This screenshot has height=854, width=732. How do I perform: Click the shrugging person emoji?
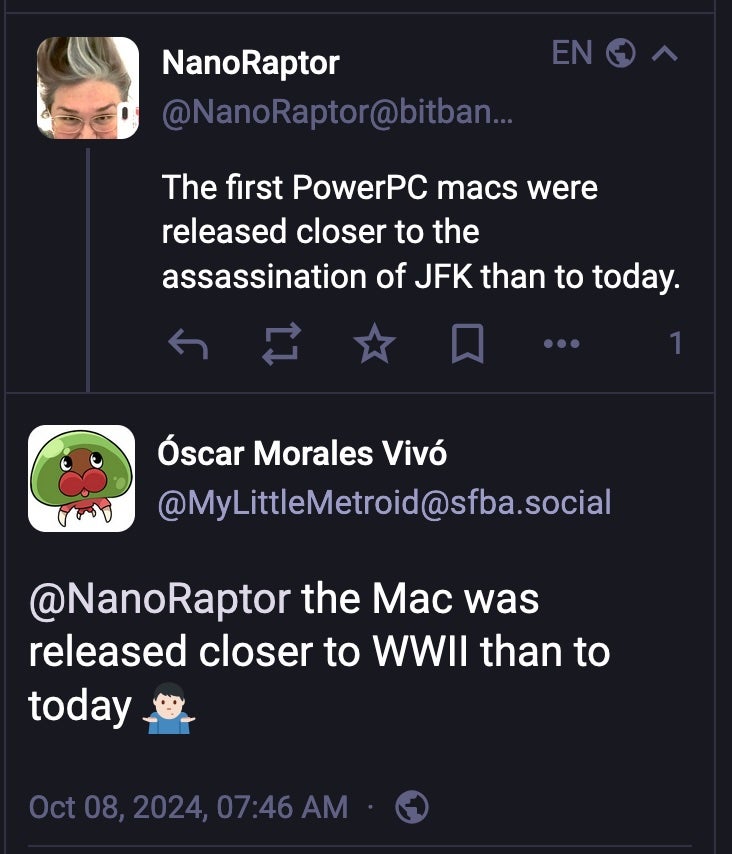168,707
